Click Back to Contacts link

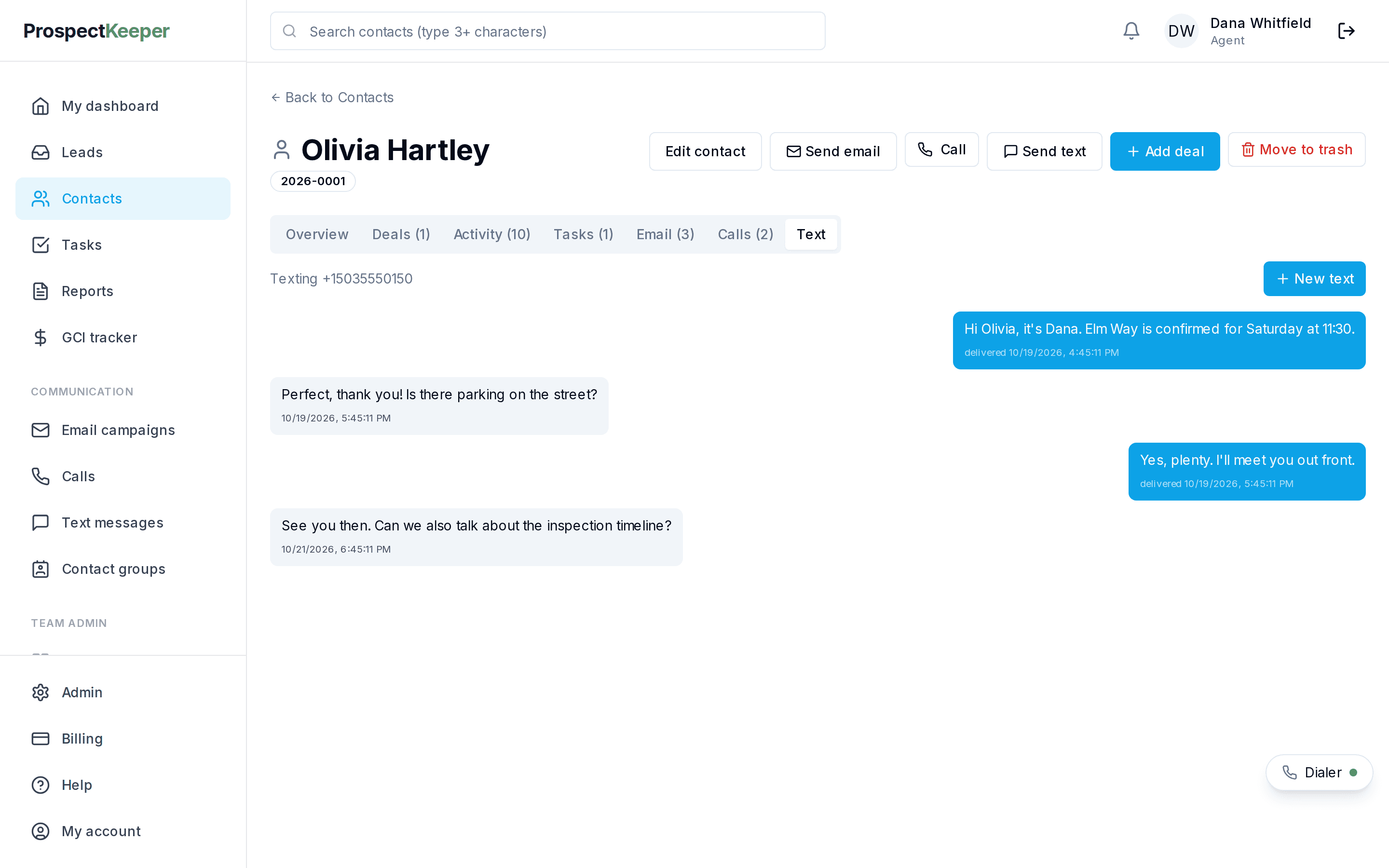click(x=332, y=97)
